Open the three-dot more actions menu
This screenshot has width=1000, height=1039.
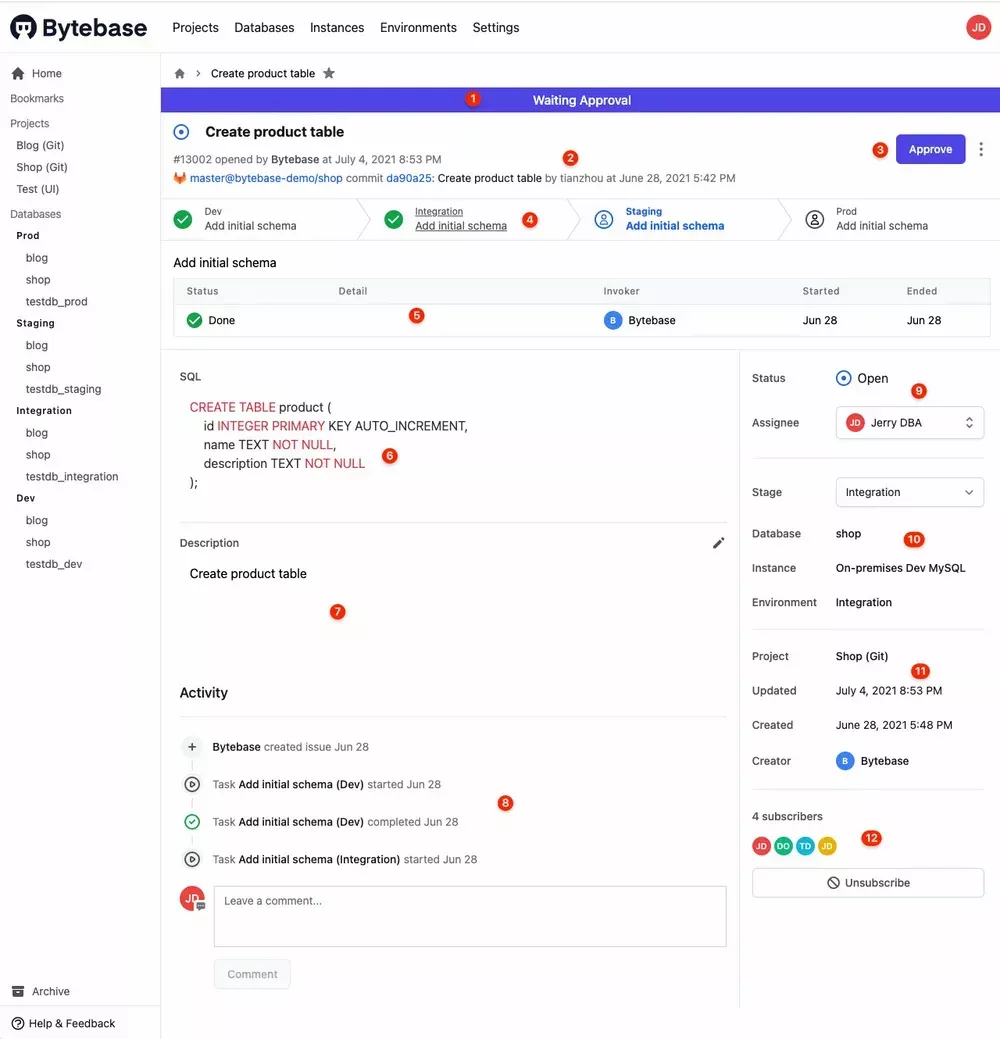pyautogui.click(x=981, y=149)
